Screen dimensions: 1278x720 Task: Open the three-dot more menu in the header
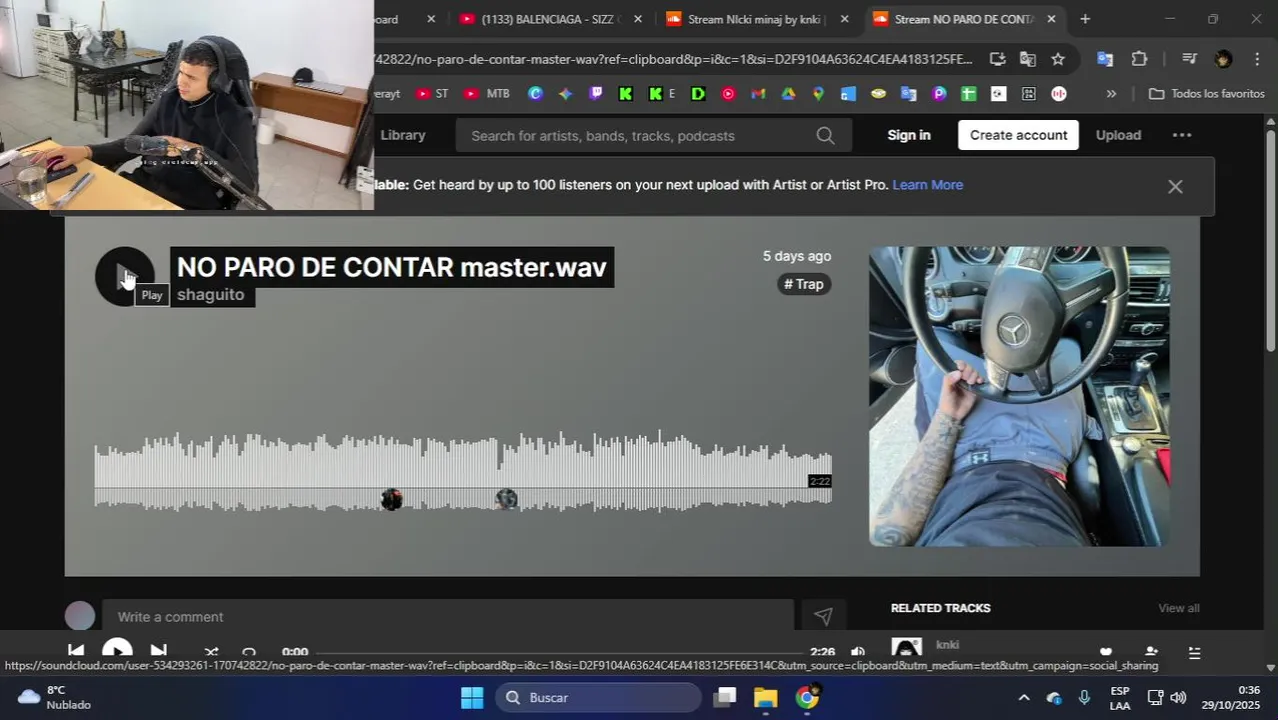coord(1182,135)
